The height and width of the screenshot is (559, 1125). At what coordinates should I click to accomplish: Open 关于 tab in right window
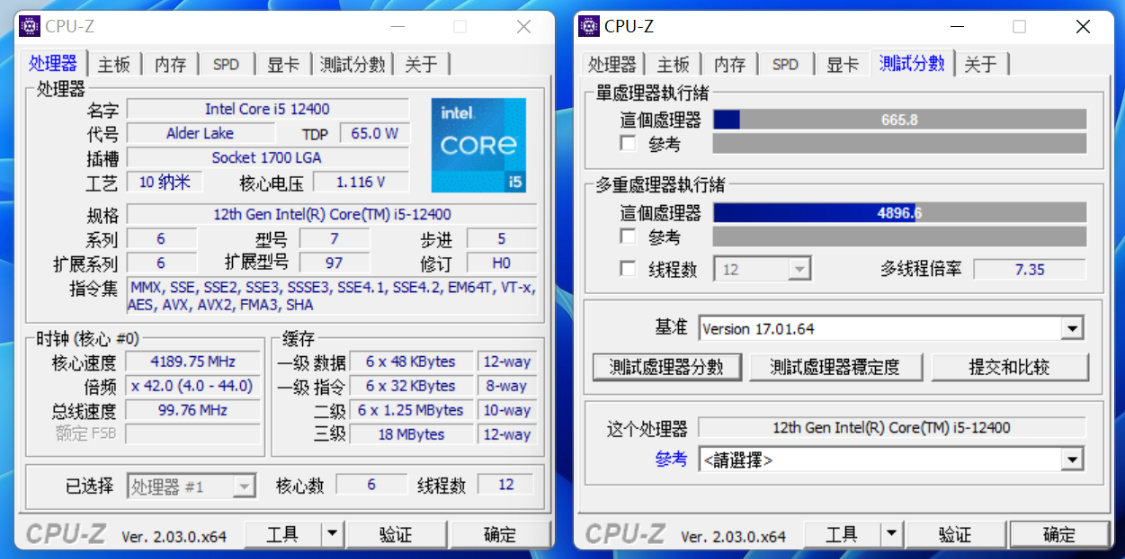[981, 65]
